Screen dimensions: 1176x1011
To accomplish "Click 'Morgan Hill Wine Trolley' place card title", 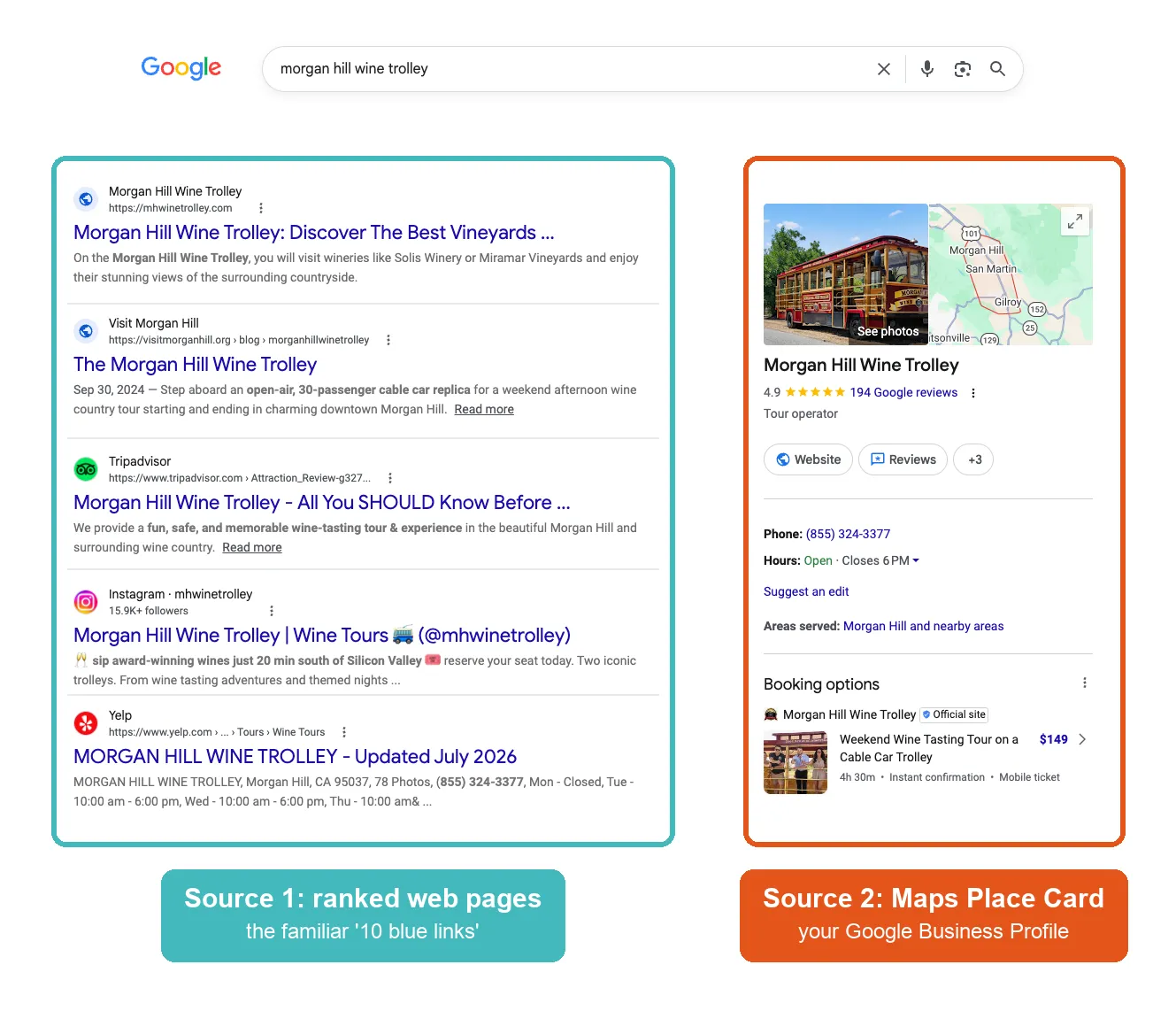I will tap(861, 365).
